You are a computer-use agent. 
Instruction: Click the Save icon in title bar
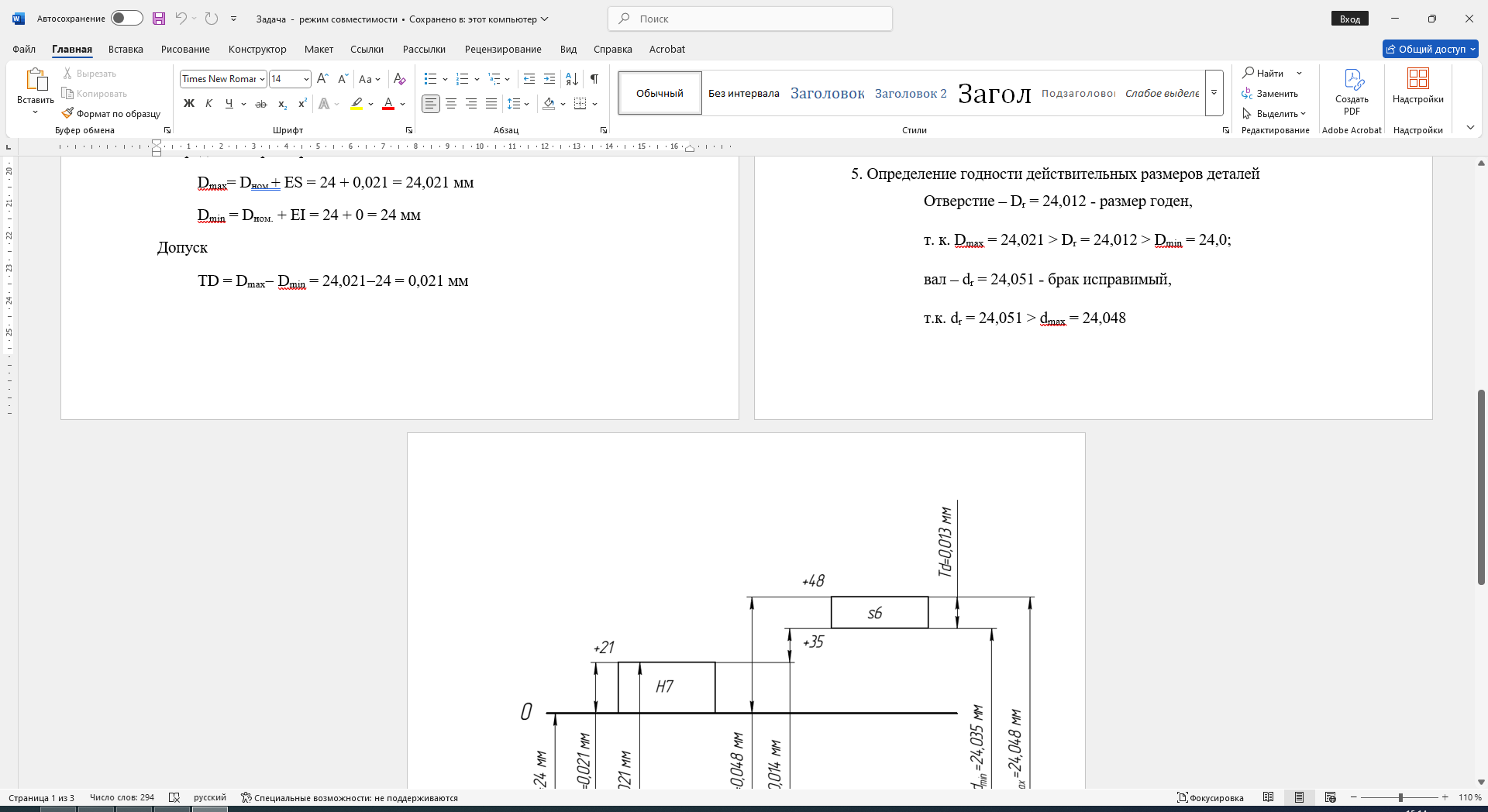[x=159, y=19]
